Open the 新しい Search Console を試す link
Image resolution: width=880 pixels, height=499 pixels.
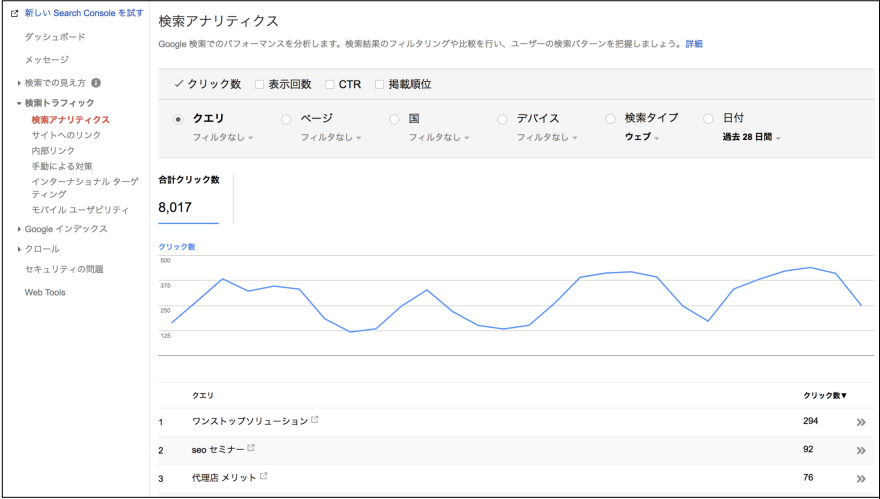(84, 13)
